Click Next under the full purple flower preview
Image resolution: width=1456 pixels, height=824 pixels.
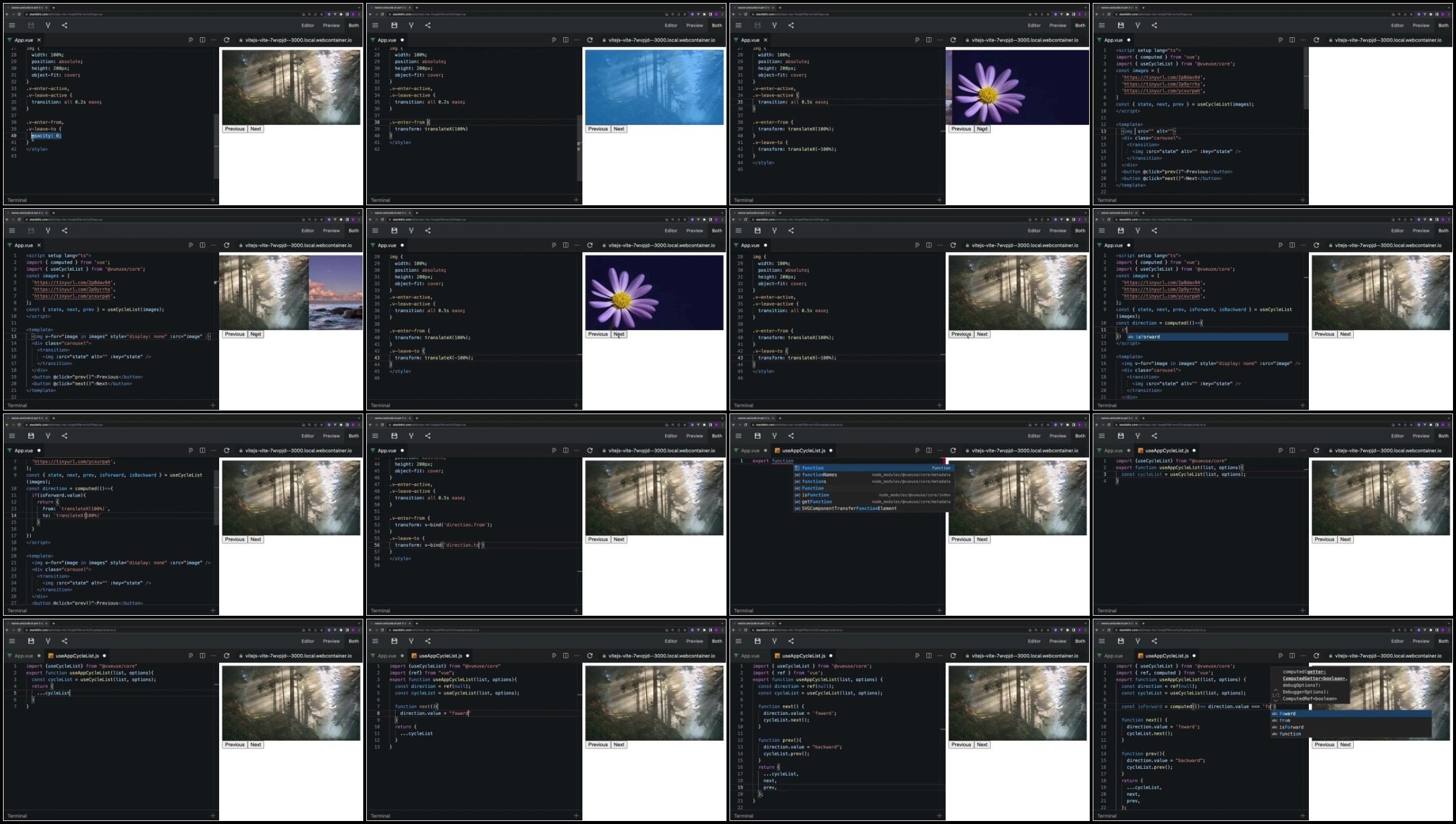tap(619, 334)
